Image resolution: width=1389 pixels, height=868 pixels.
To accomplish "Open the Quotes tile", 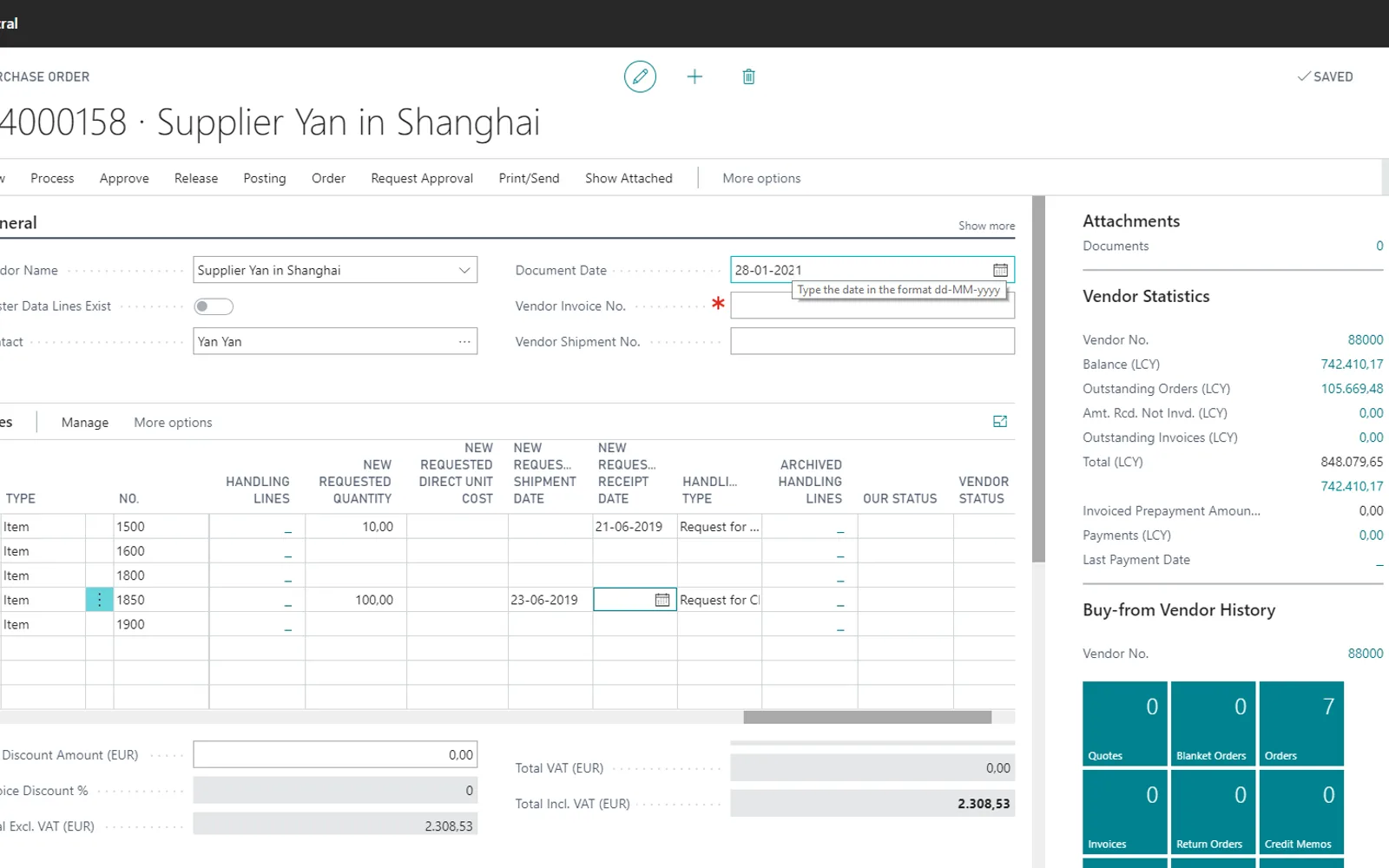I will point(1125,723).
